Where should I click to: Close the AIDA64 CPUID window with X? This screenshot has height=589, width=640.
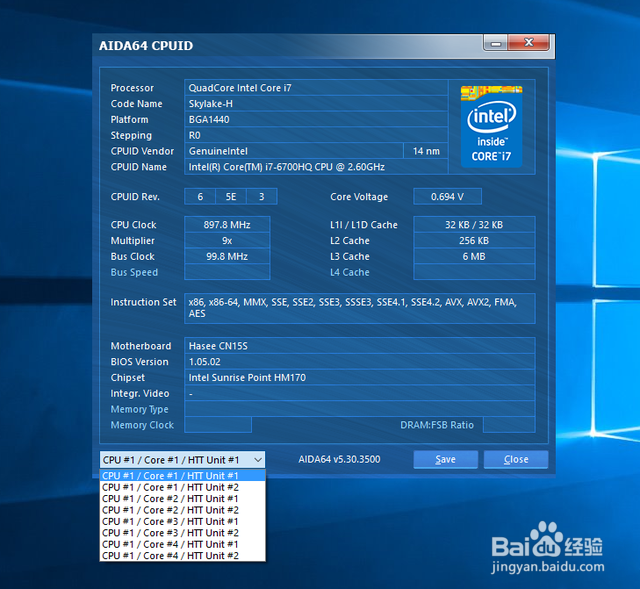click(x=529, y=42)
